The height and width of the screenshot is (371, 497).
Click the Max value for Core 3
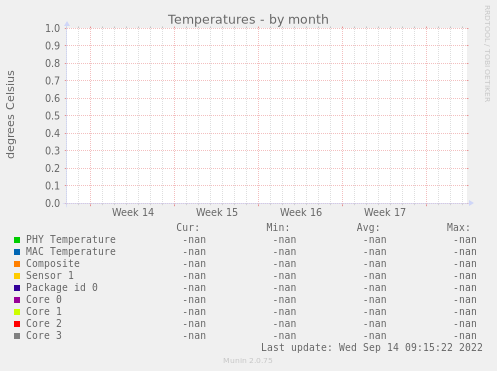pyautogui.click(x=465, y=336)
